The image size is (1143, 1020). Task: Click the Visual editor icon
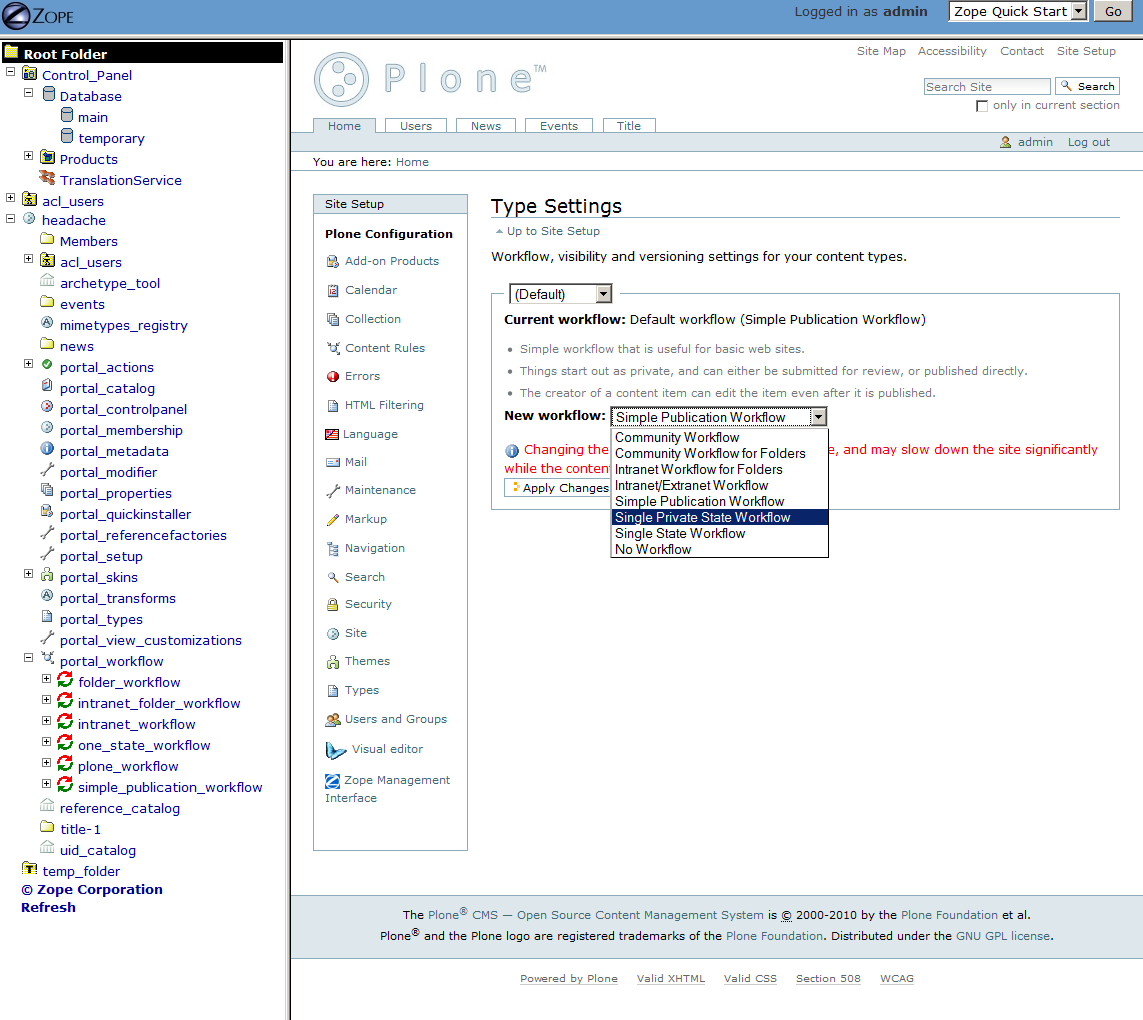click(x=335, y=750)
